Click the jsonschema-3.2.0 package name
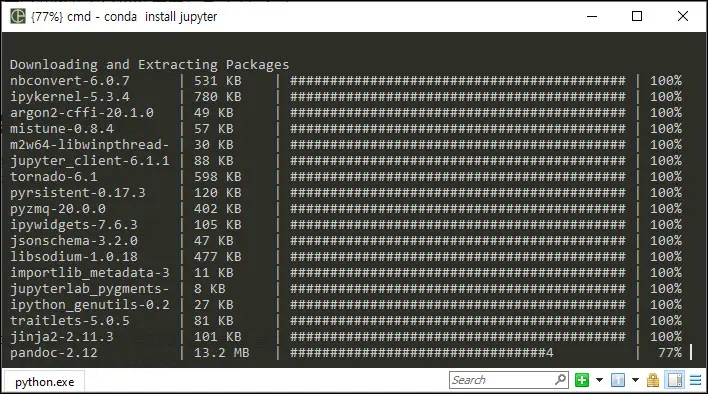This screenshot has height=394, width=708. pyautogui.click(x=74, y=241)
